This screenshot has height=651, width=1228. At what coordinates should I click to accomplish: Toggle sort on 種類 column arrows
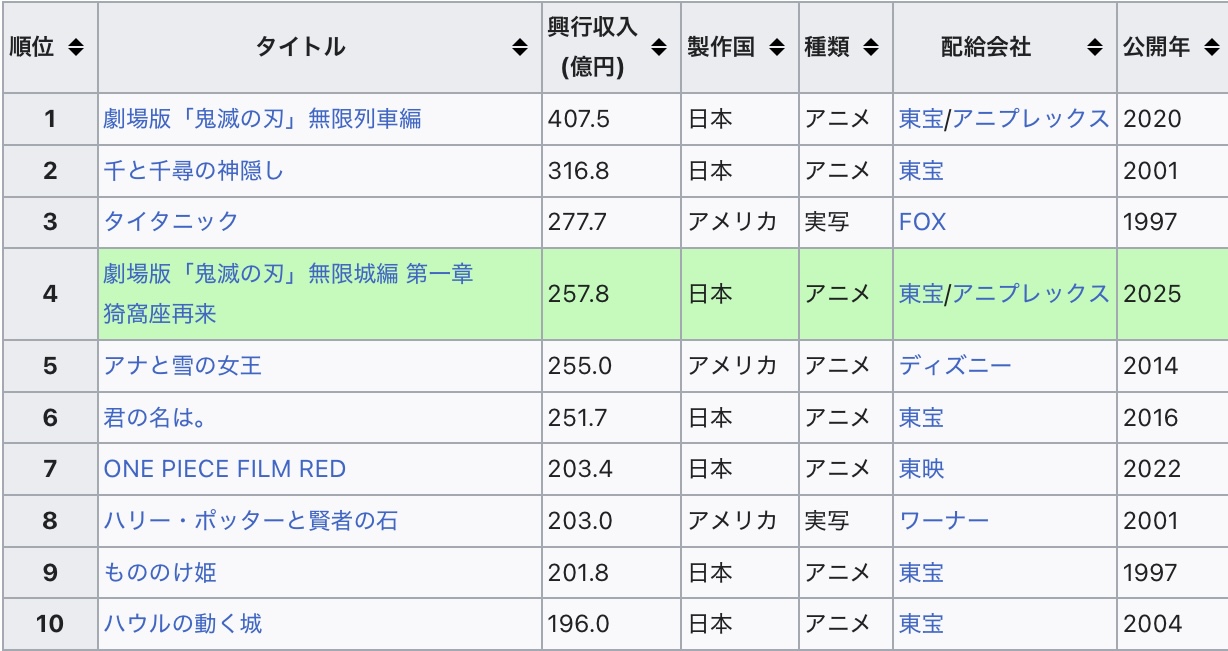(x=871, y=47)
